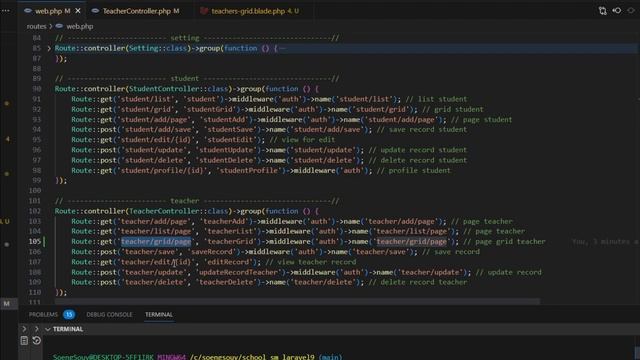Switch to the PROBLEMS panel tab
The height and width of the screenshot is (360, 640).
(43, 315)
